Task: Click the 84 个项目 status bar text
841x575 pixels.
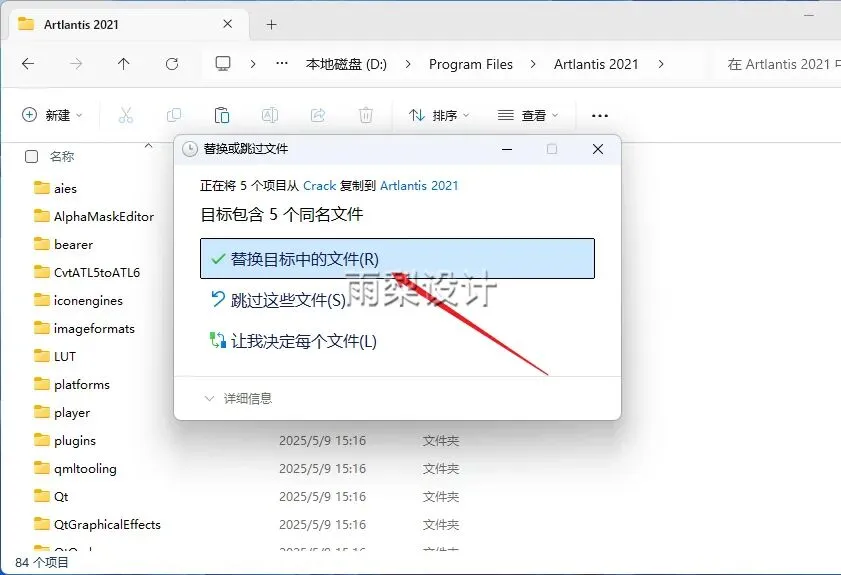Action: [42, 562]
